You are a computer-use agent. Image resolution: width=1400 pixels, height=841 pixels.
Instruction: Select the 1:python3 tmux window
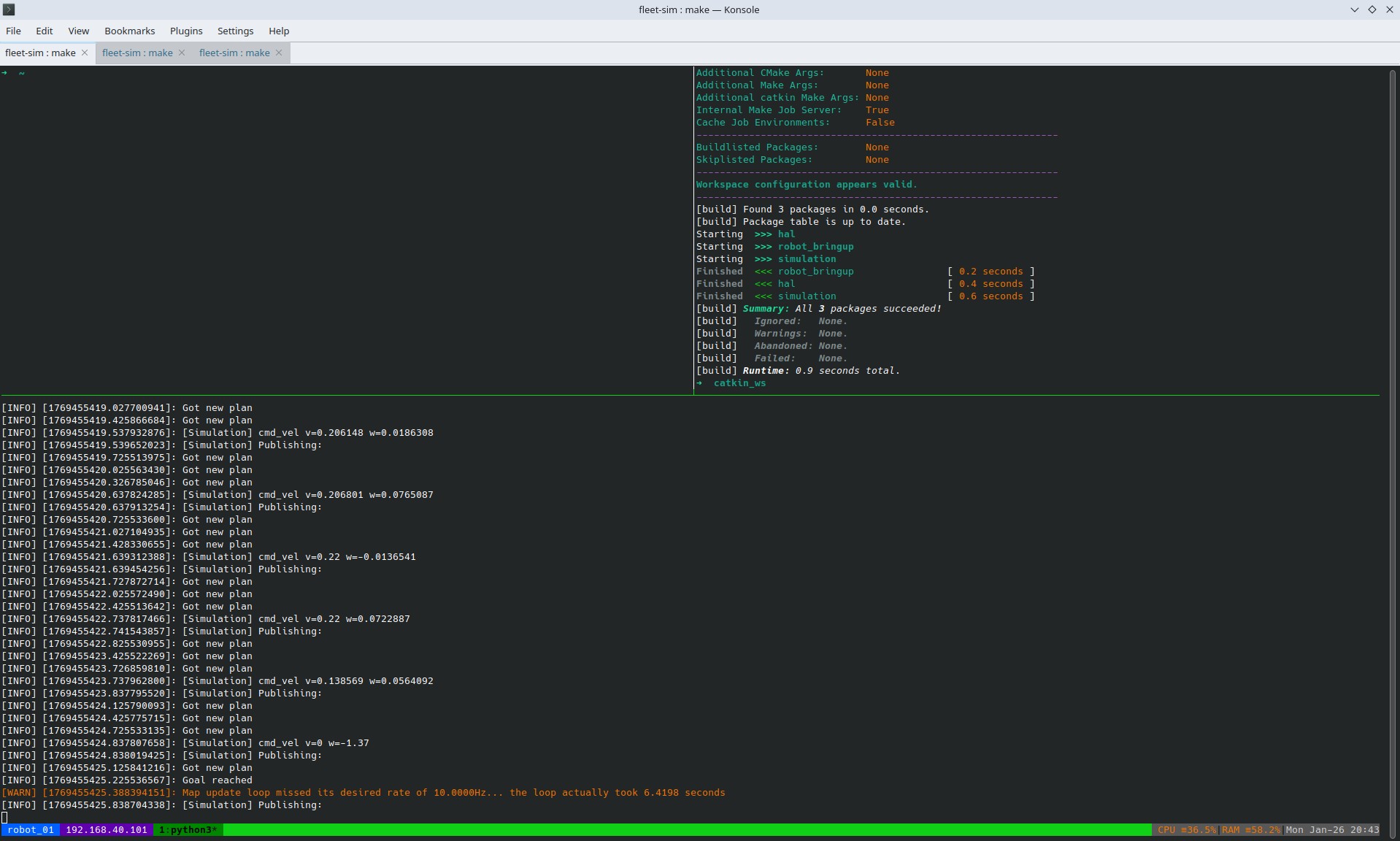tap(188, 830)
